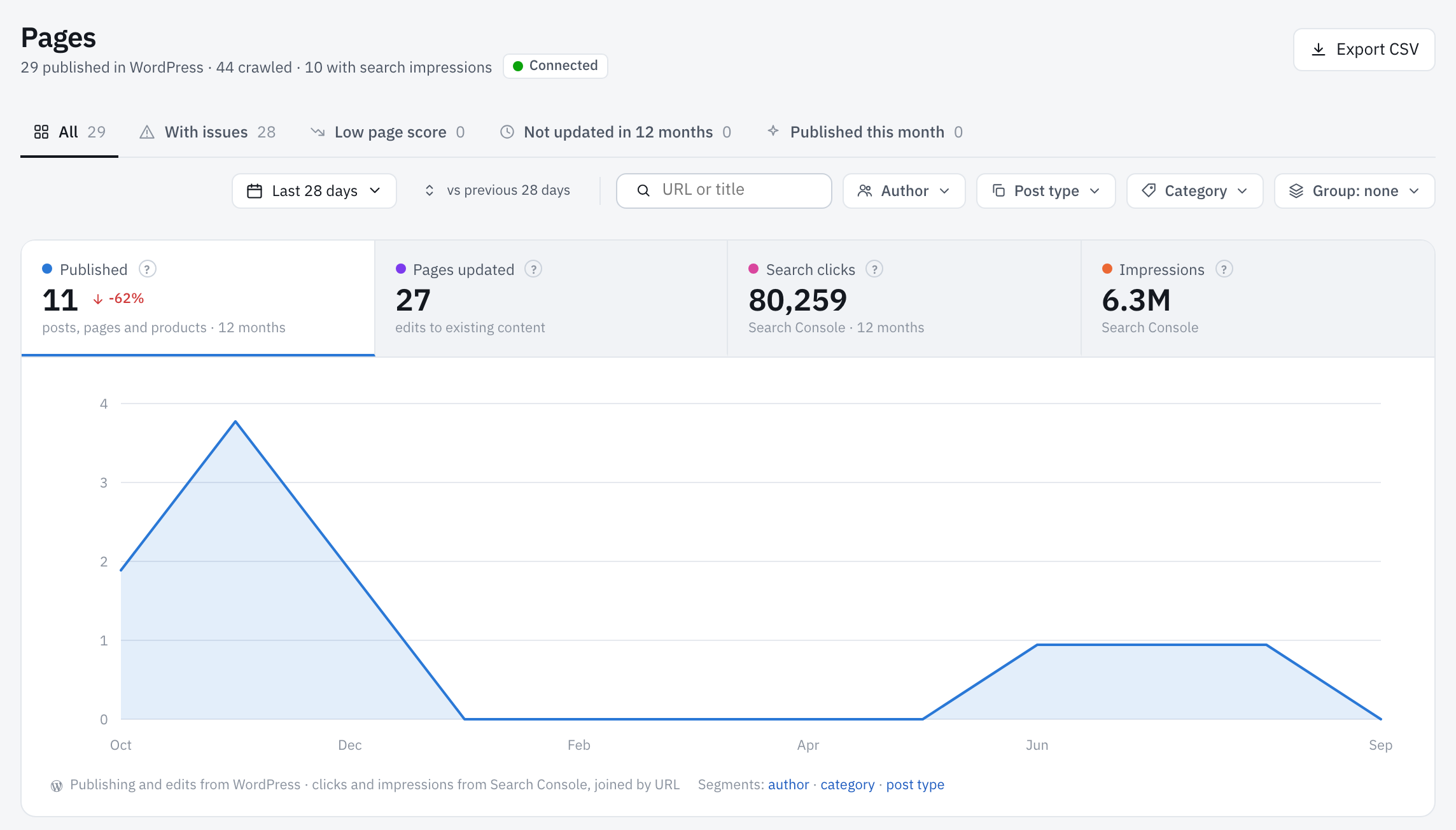Expand the Author filter dropdown
The width and height of the screenshot is (1456, 830).
(x=904, y=191)
